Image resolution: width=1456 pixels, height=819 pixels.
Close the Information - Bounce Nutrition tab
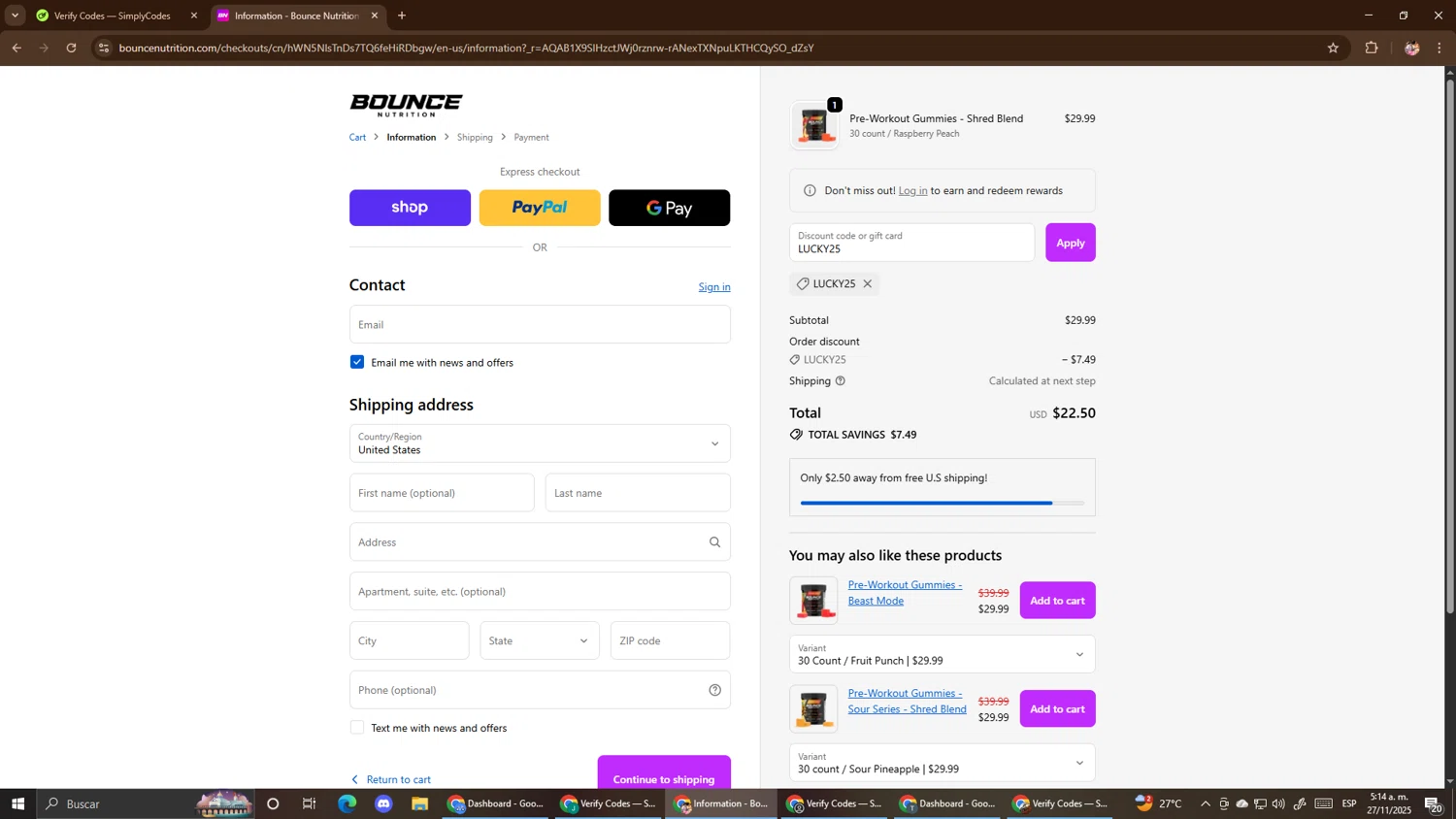tap(375, 16)
